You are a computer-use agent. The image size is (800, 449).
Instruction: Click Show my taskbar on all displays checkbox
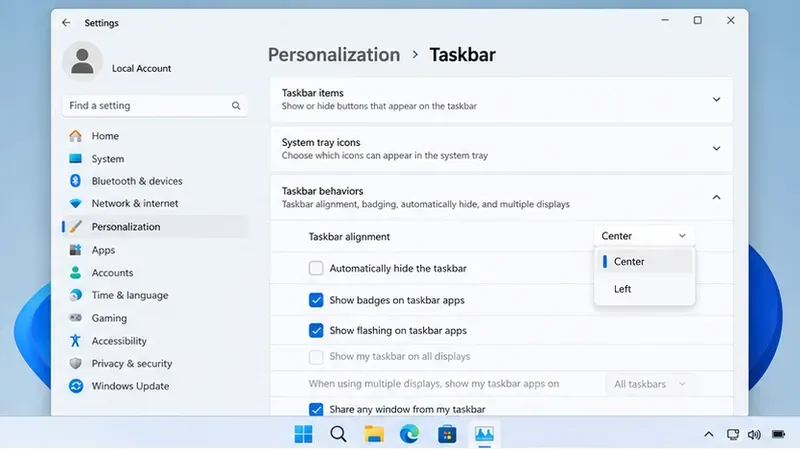316,357
